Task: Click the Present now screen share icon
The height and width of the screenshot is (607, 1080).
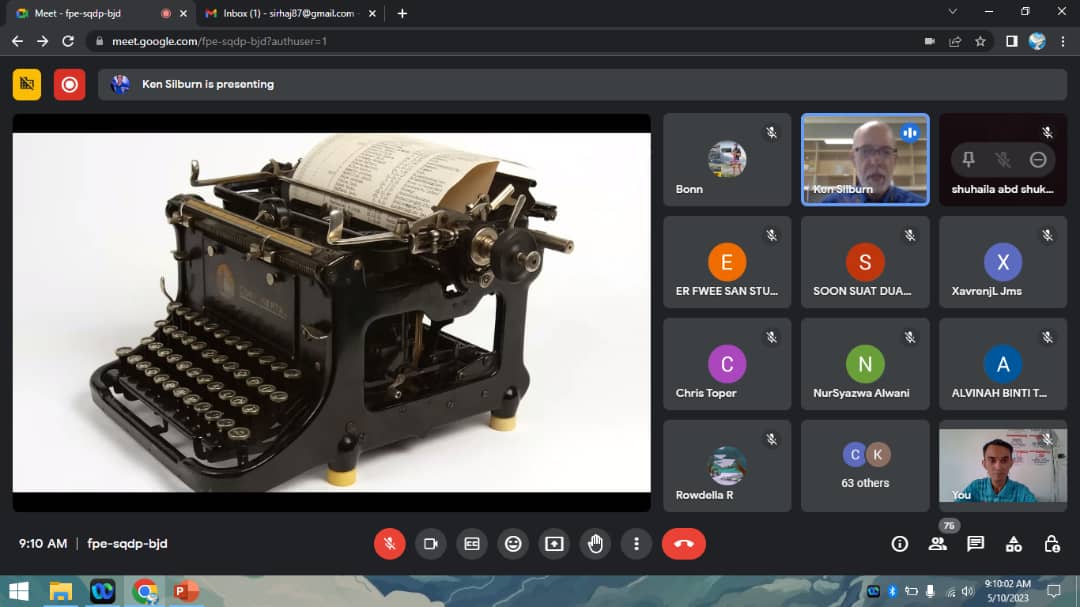Action: (554, 544)
